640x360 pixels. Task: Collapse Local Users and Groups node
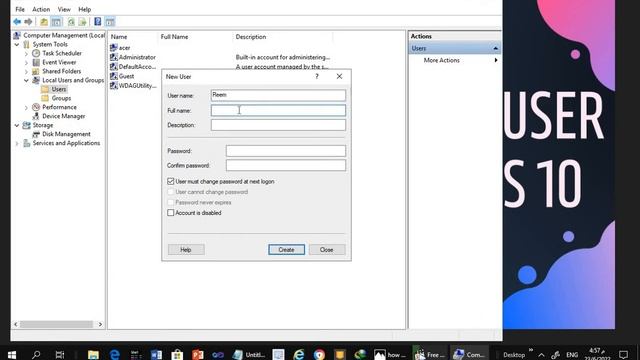pyautogui.click(x=27, y=80)
